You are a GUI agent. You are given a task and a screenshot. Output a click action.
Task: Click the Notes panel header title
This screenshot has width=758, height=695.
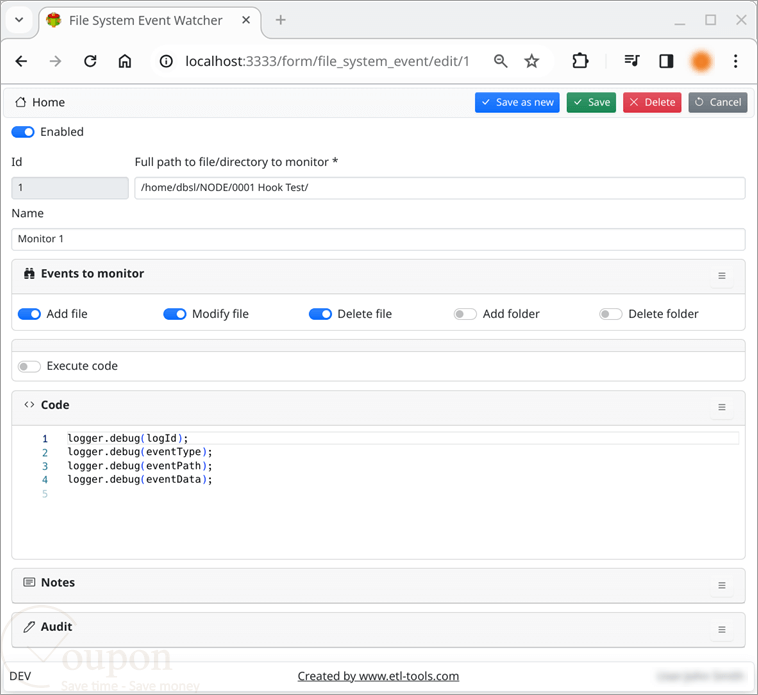(x=58, y=582)
